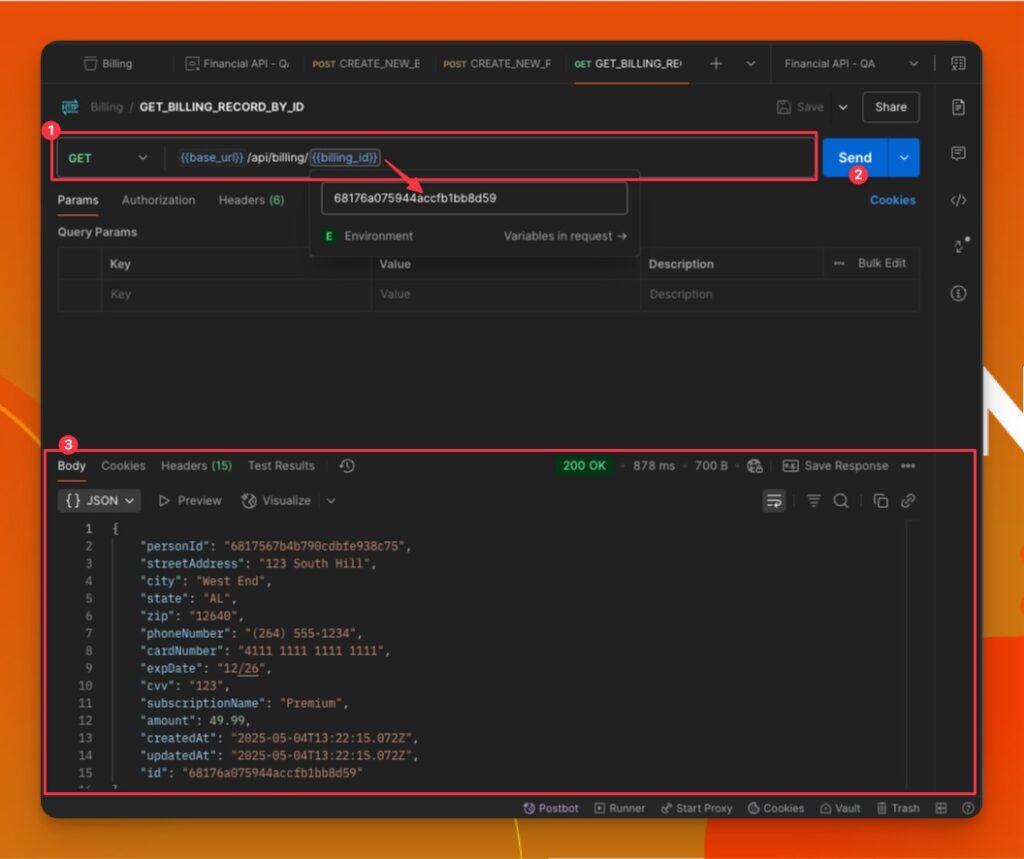The width and height of the screenshot is (1024, 859).
Task: Click the Save button
Action: 800,107
